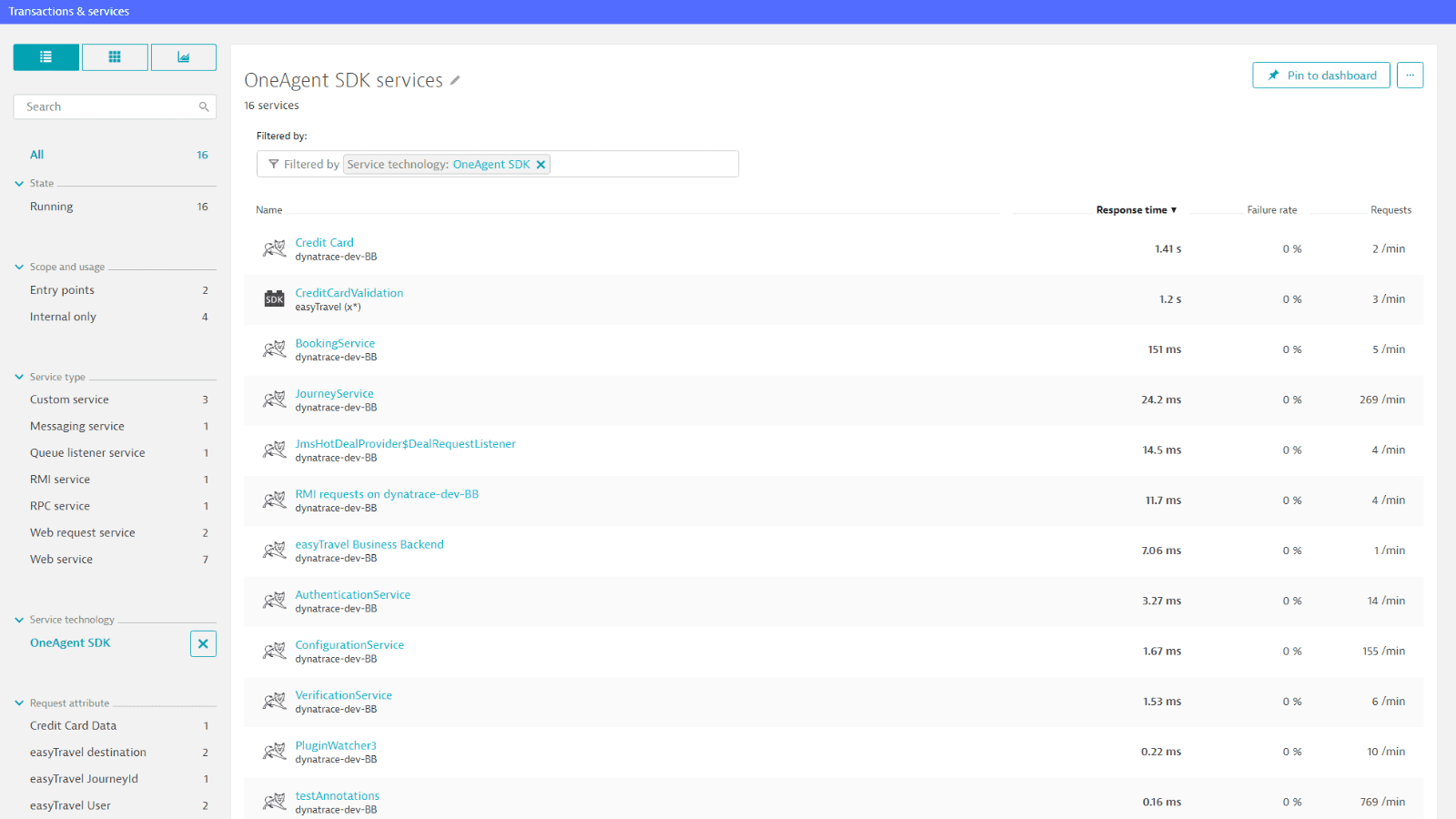Click the CreditCardValidation SDK icon
1456x819 pixels.
tap(274, 298)
